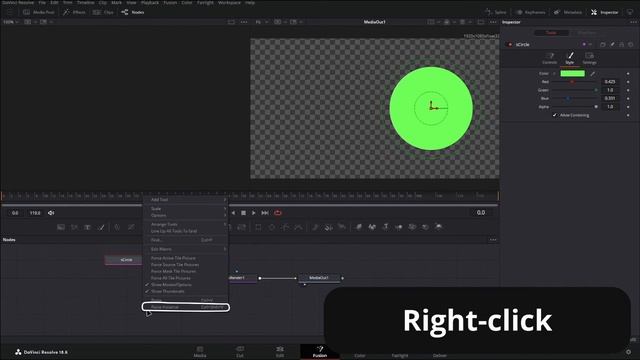This screenshot has width=640, height=360.
Task: Add a Background tool from toolbar
Action: click(61, 227)
